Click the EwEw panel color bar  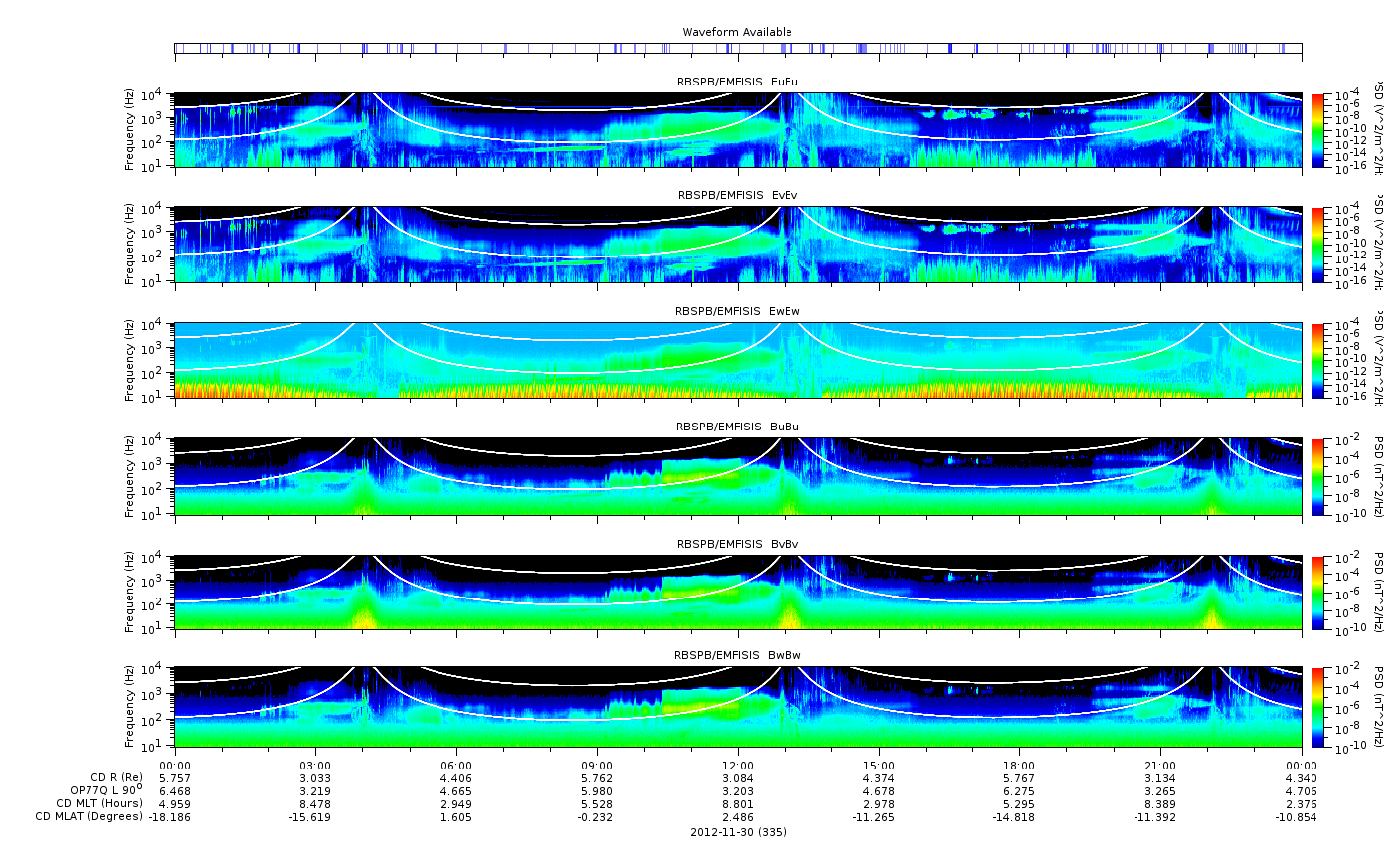point(1317,360)
